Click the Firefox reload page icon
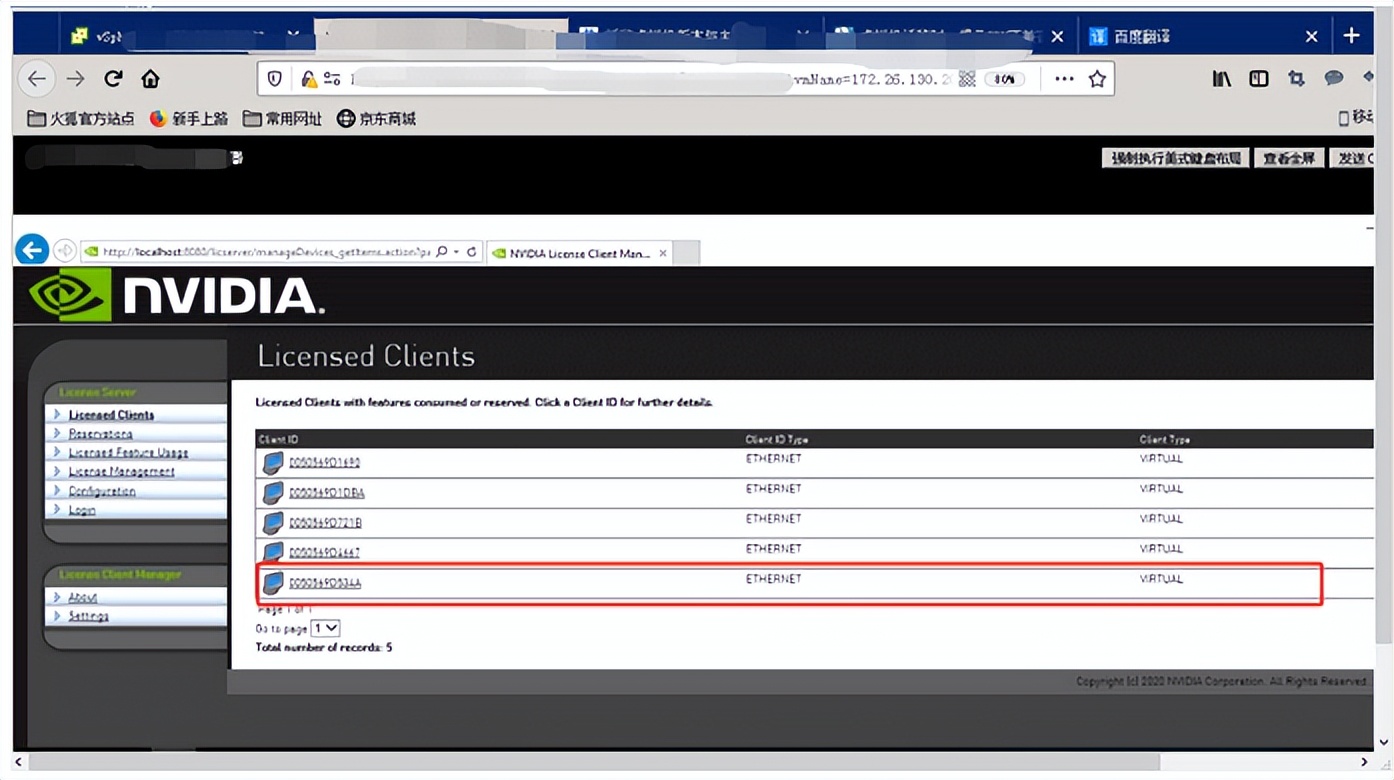Image resolution: width=1394 pixels, height=780 pixels. point(113,79)
